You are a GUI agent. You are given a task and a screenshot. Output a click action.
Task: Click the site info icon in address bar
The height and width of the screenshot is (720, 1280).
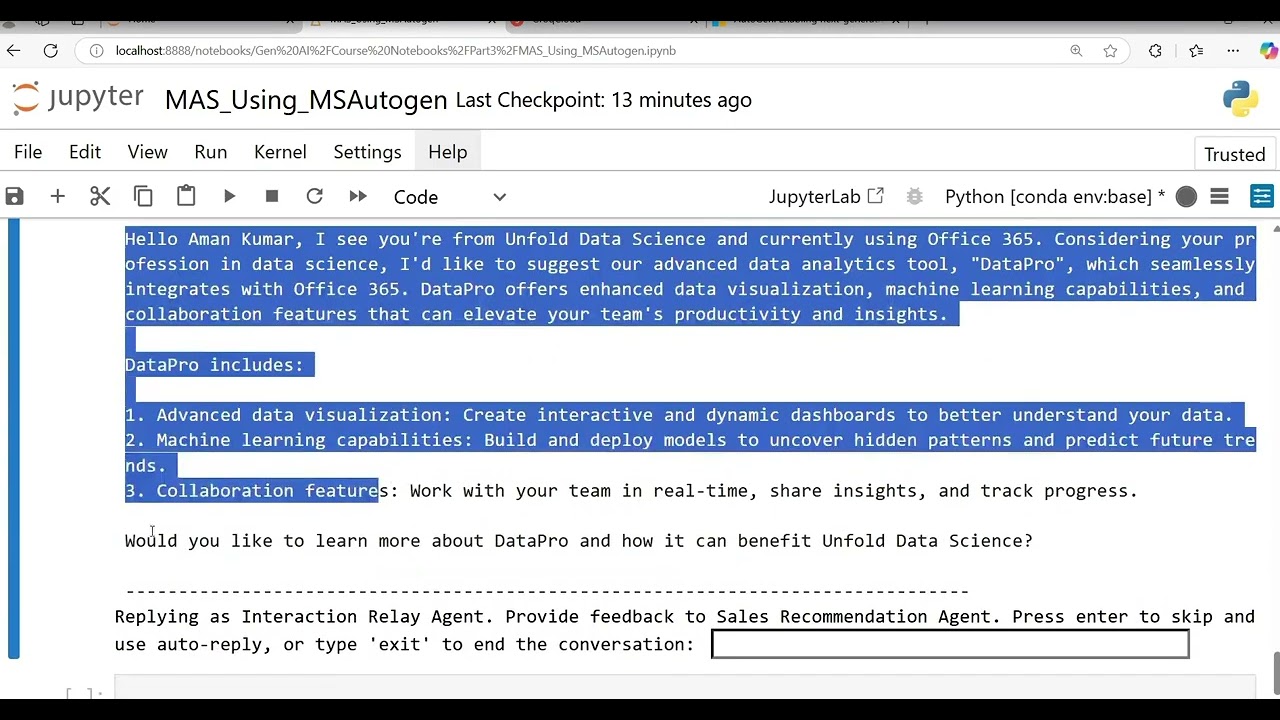pyautogui.click(x=95, y=50)
